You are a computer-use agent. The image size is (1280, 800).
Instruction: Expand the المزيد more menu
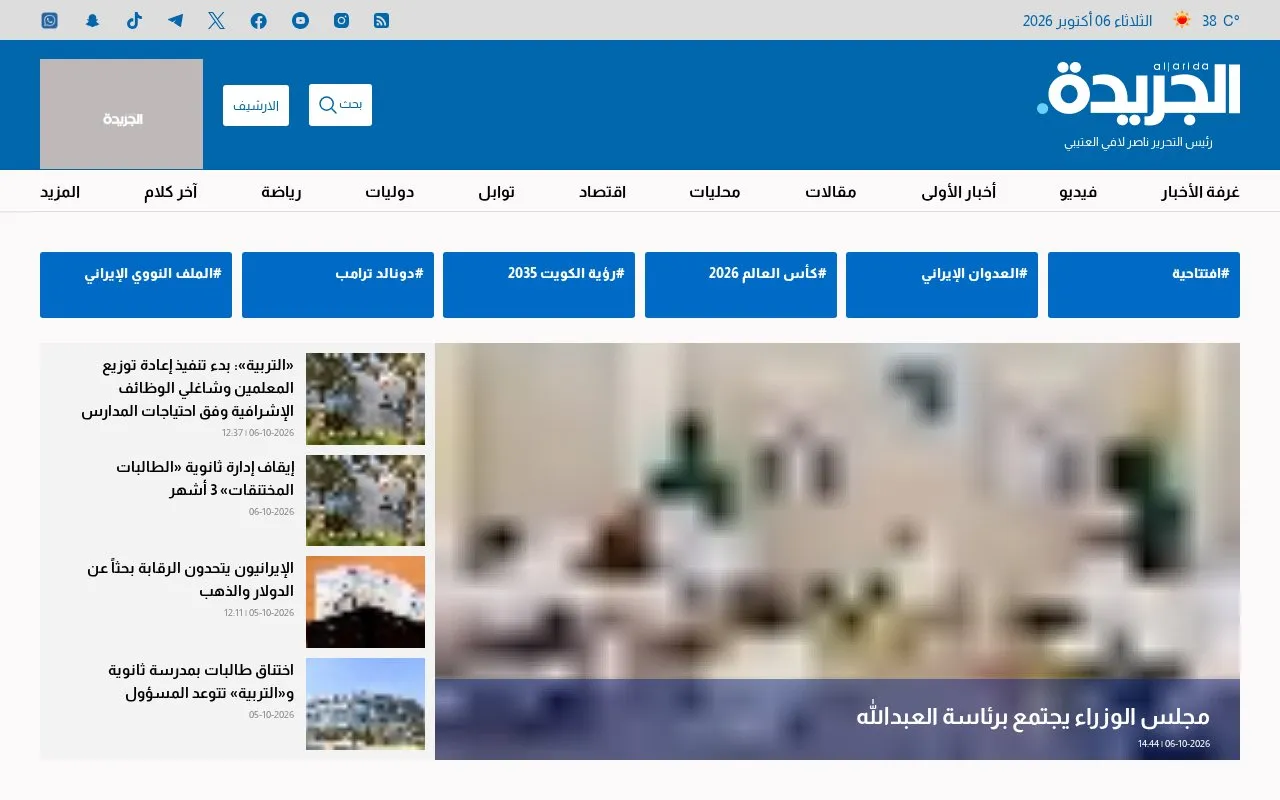[60, 192]
